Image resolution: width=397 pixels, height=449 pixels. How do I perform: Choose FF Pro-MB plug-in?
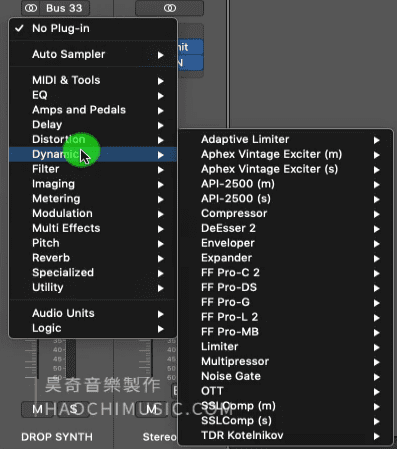click(x=286, y=332)
